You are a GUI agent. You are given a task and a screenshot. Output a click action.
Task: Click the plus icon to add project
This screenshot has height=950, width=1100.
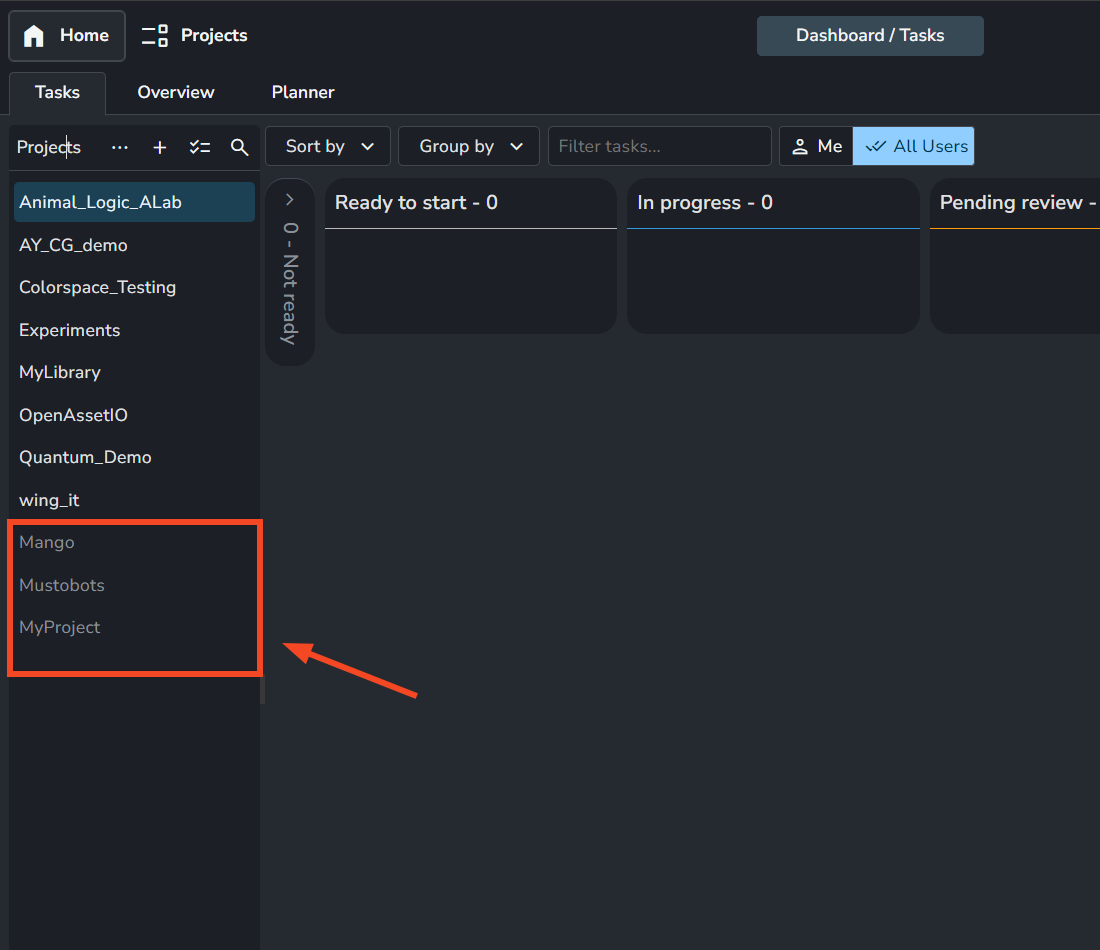click(x=160, y=147)
